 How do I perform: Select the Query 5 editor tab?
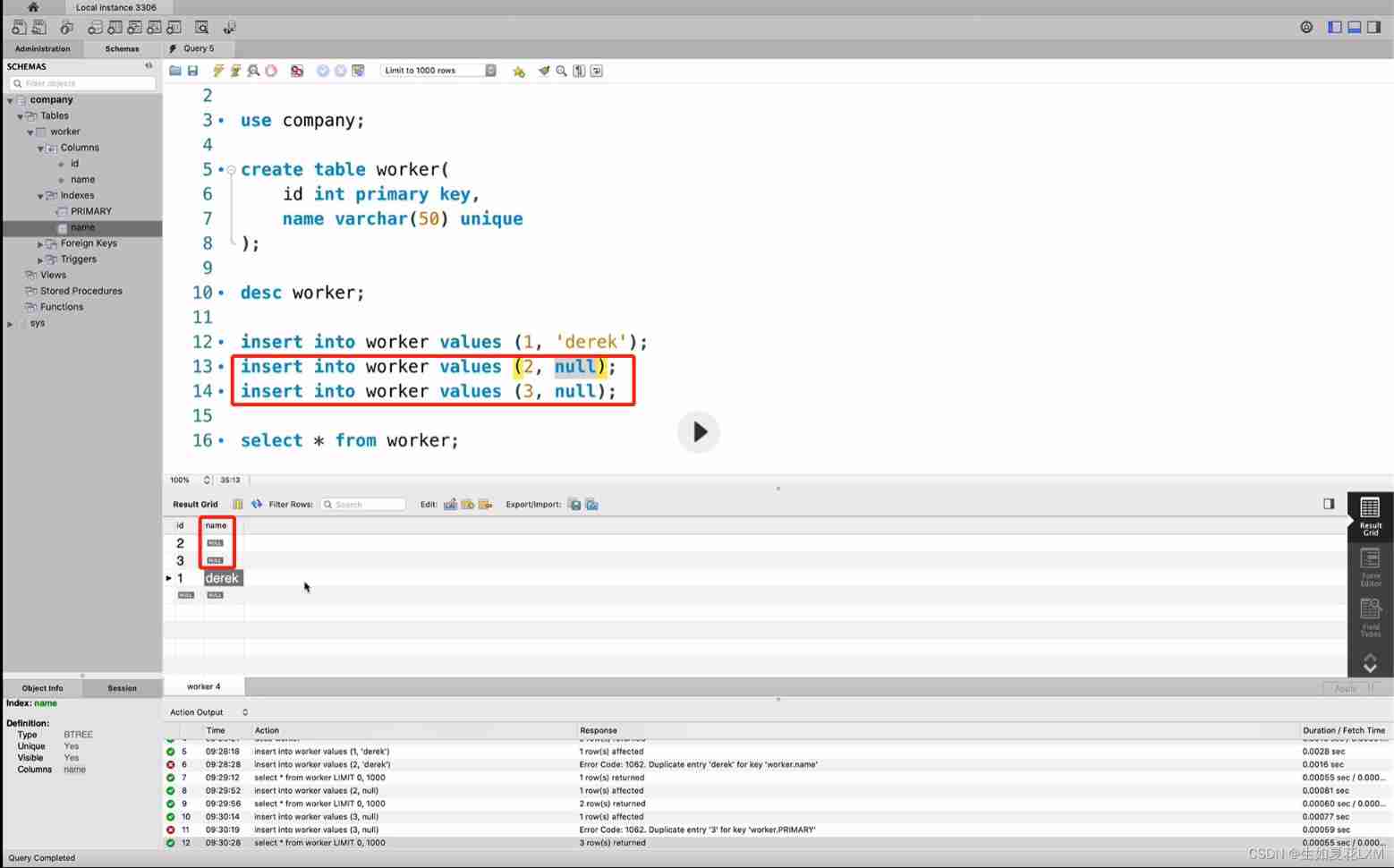tap(199, 48)
